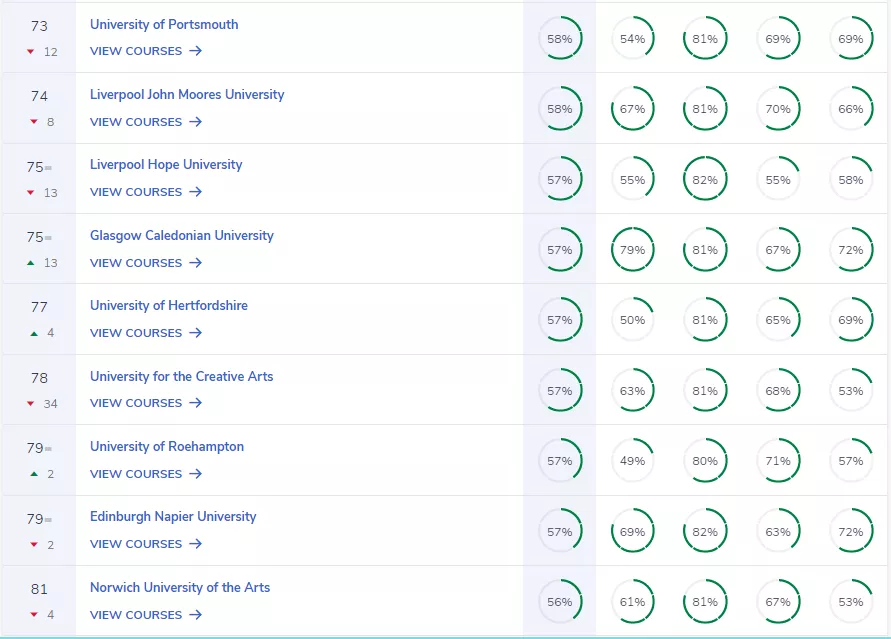Click the 82% circular gauge for Edinburgh Napier

pyautogui.click(x=705, y=532)
